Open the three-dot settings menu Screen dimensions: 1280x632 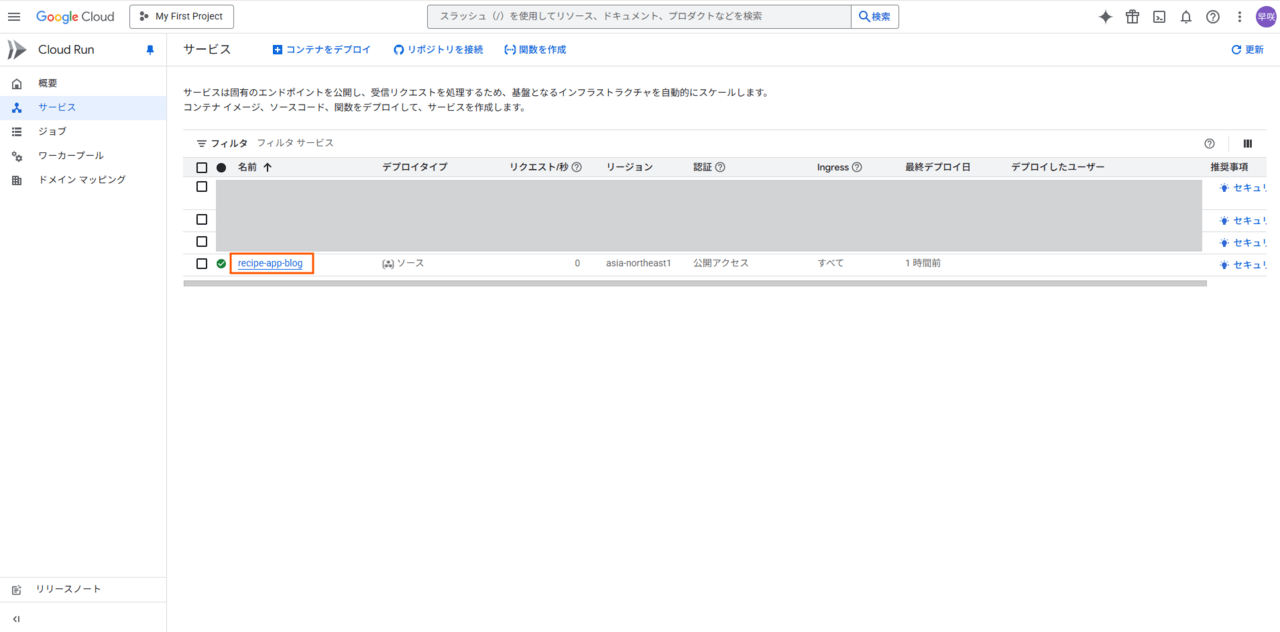[1240, 17]
